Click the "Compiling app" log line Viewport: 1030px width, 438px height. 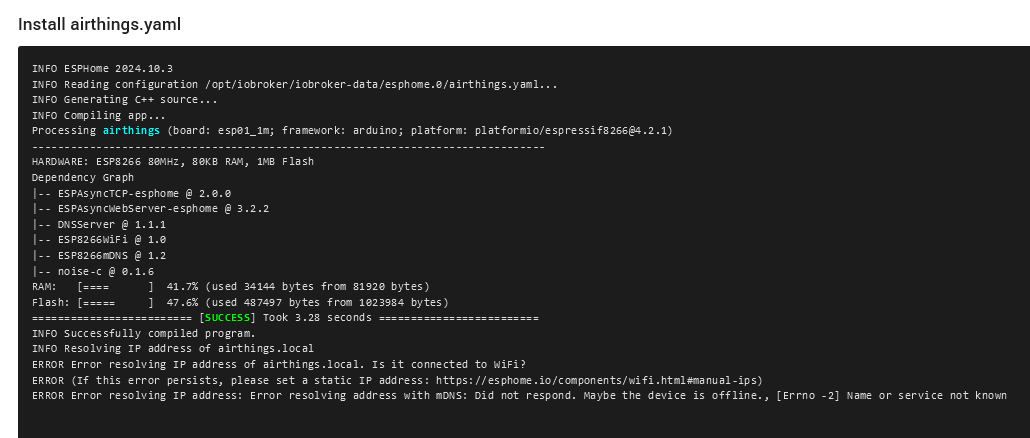[x=99, y=116]
